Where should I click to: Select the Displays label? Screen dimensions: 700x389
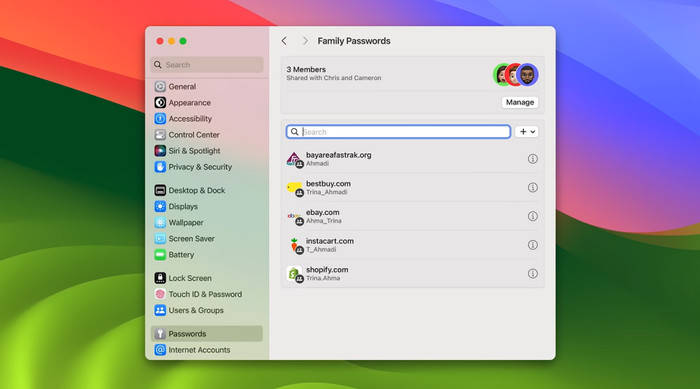[x=183, y=206]
